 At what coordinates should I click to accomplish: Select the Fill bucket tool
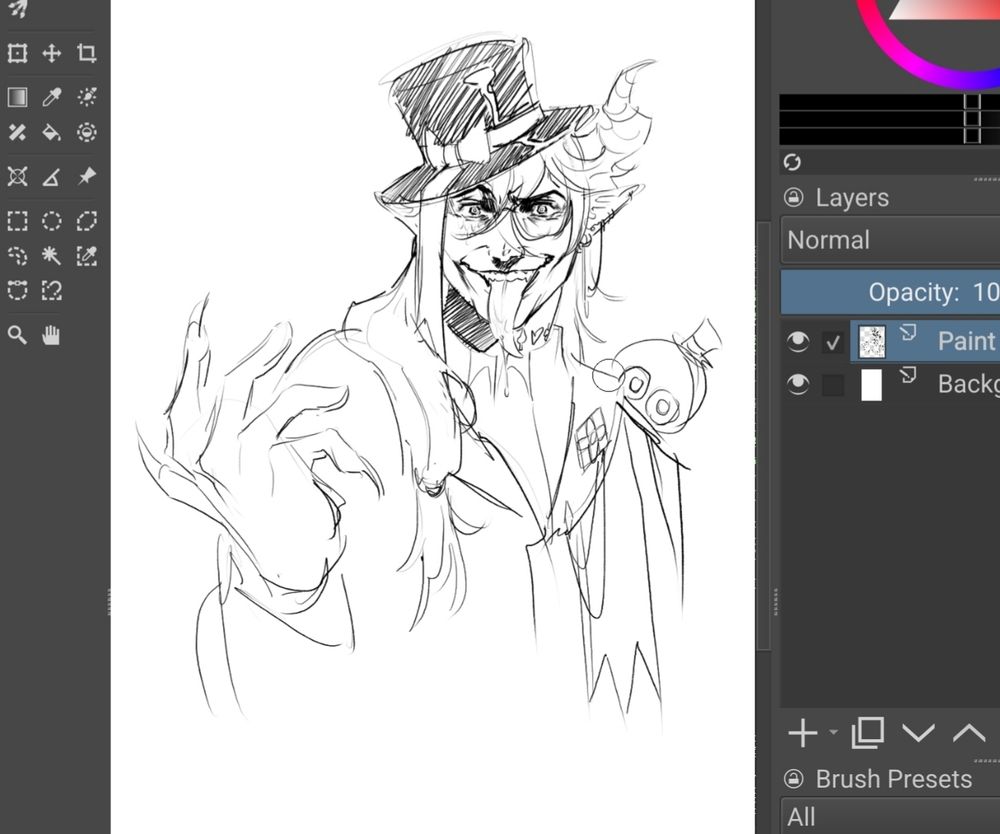(52, 132)
